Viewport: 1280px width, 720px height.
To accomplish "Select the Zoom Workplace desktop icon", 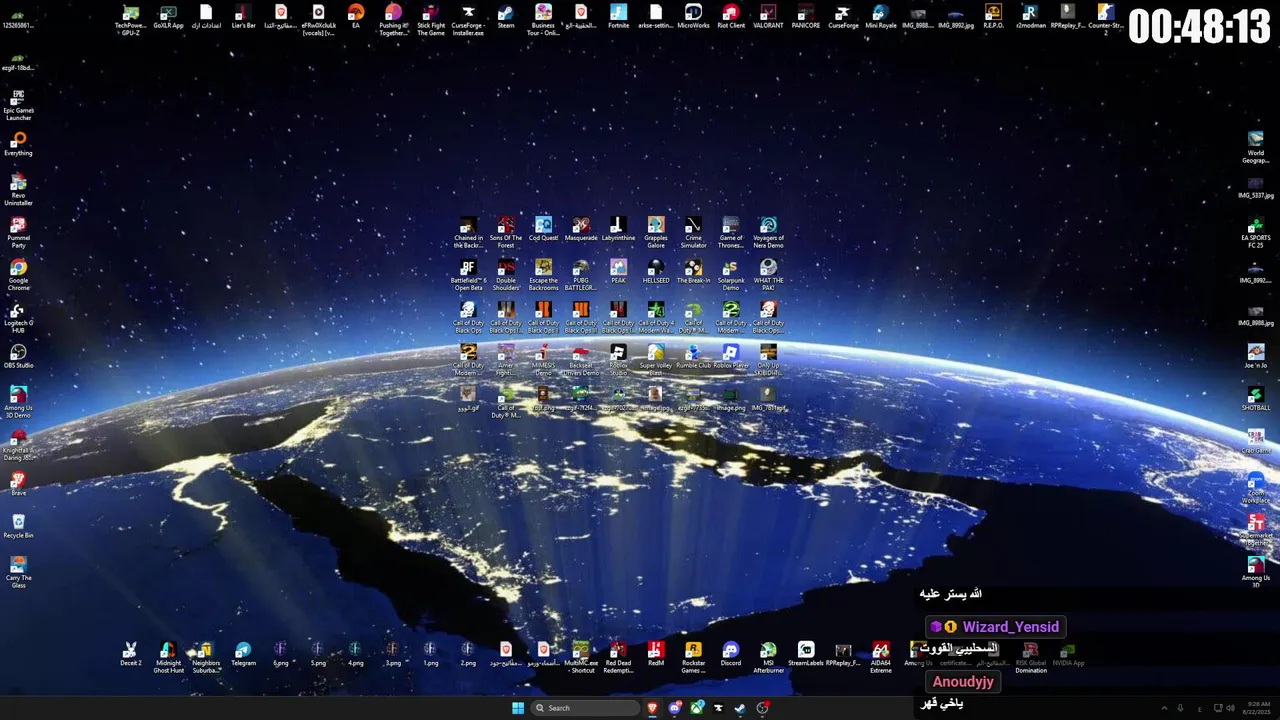I will pyautogui.click(x=1255, y=488).
